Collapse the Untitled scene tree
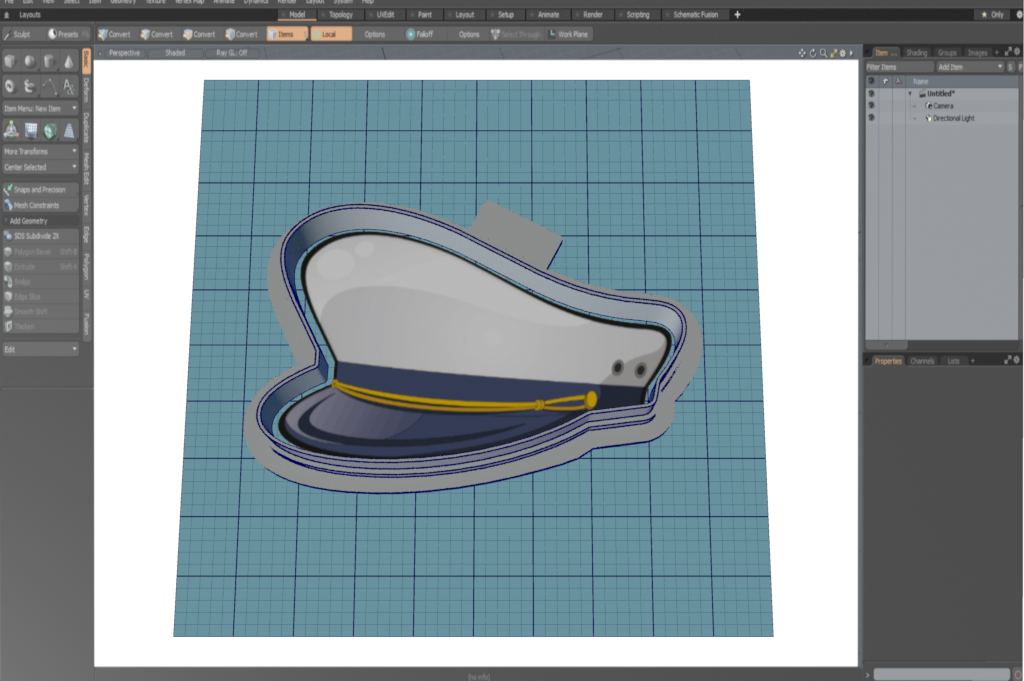The image size is (1024, 681). click(x=910, y=94)
